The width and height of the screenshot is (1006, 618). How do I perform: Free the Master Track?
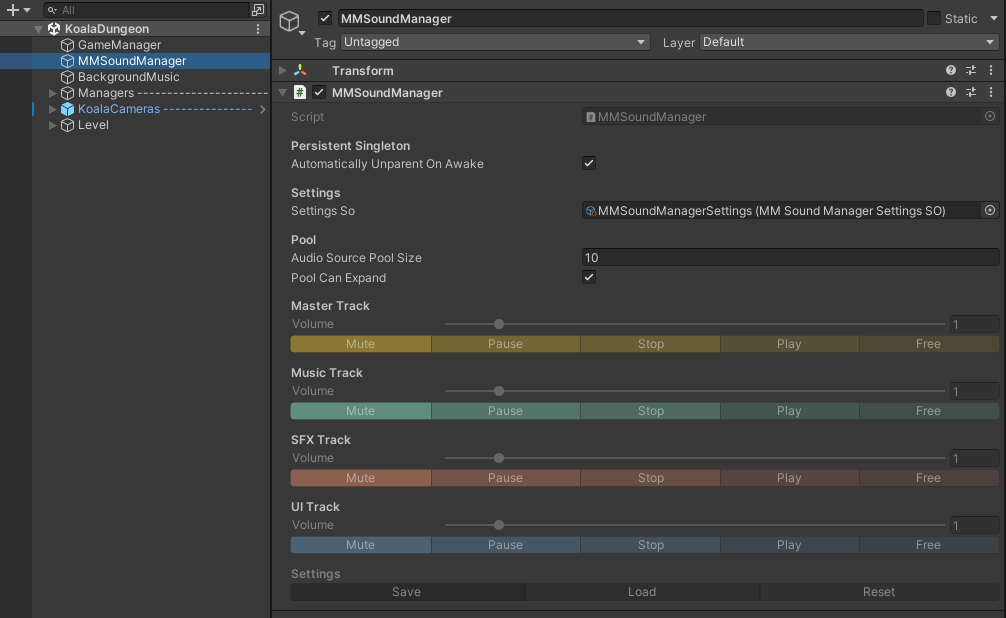pyautogui.click(x=928, y=344)
